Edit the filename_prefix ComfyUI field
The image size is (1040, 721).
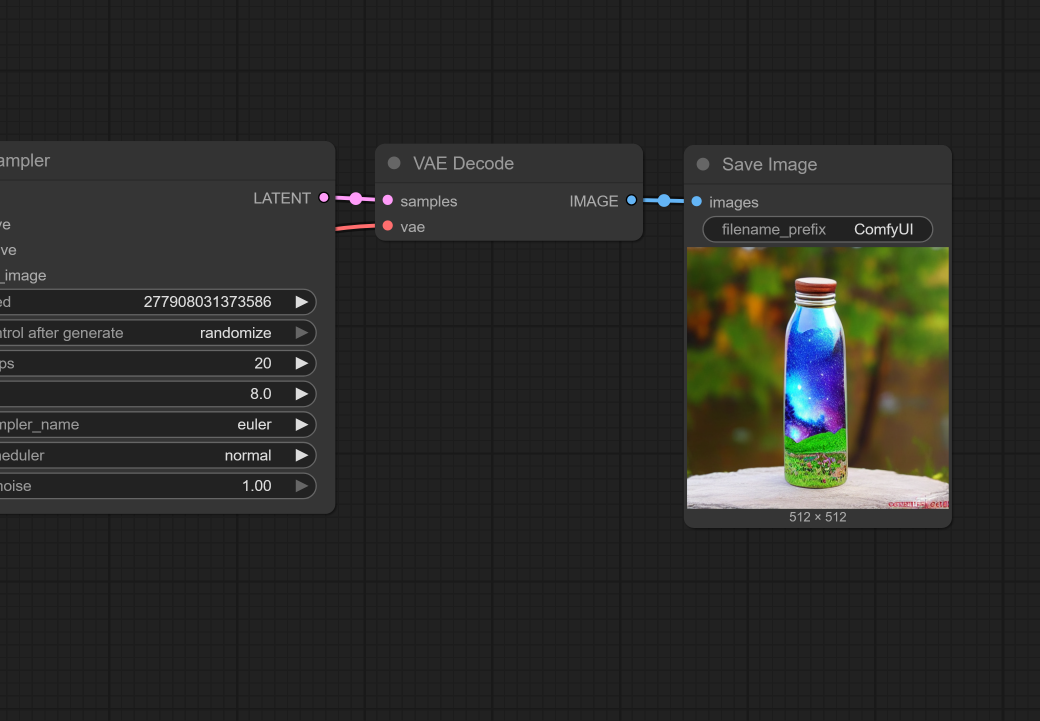[x=817, y=229]
